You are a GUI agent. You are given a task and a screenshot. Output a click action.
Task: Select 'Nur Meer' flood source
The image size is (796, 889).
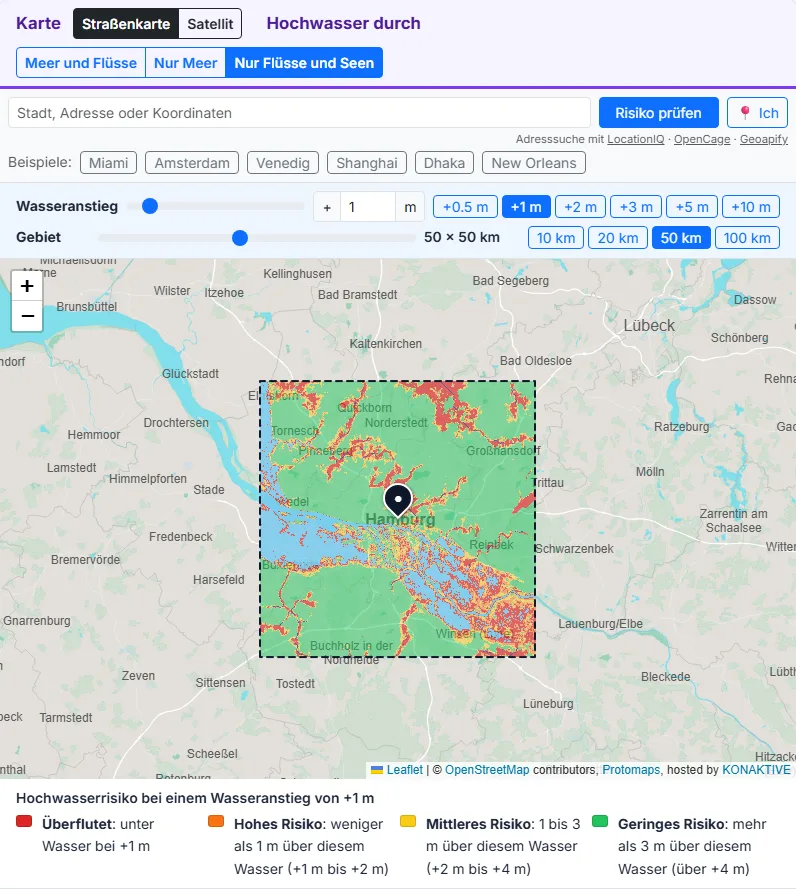(185, 63)
